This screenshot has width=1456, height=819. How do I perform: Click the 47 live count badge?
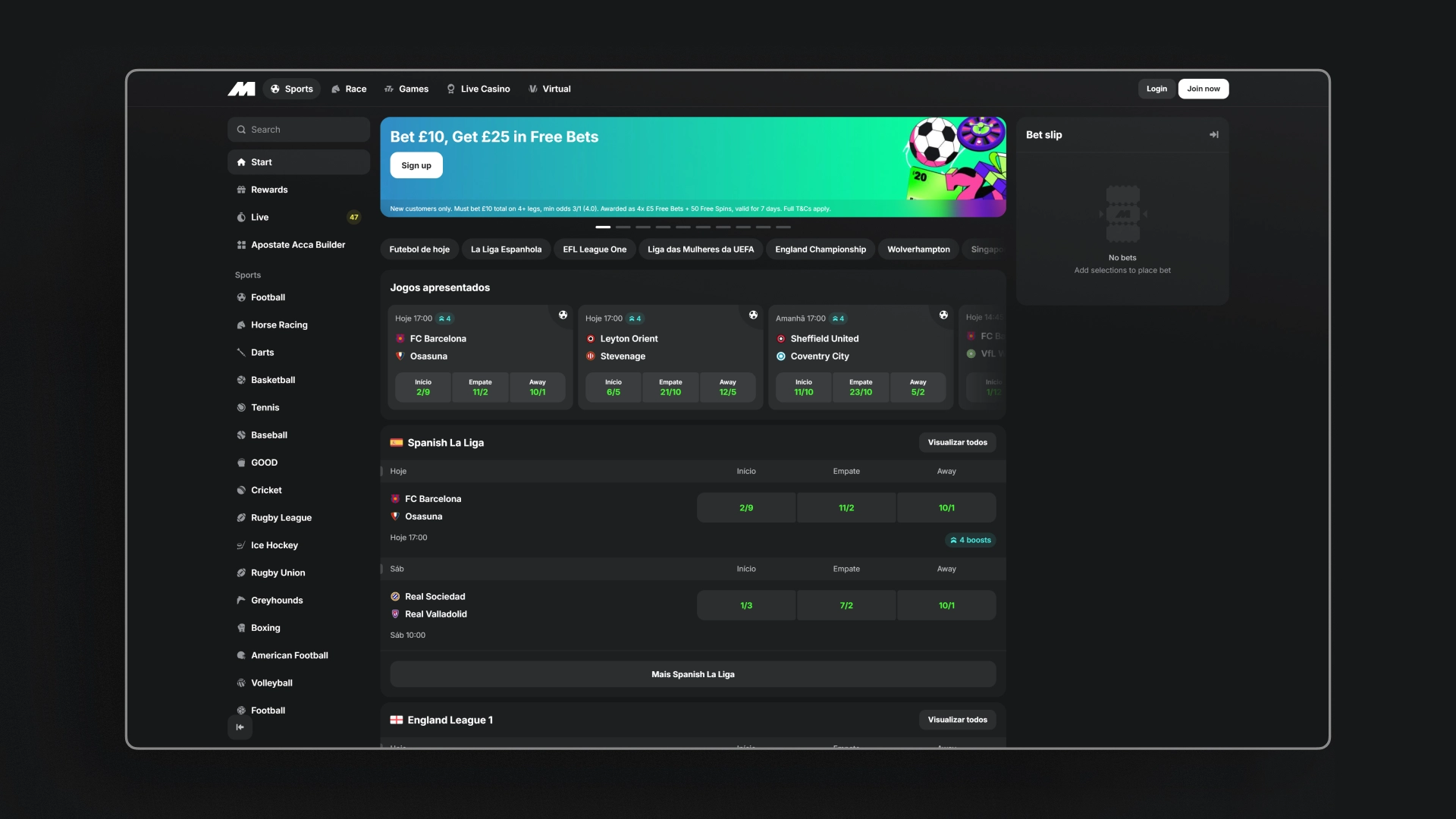[353, 218]
